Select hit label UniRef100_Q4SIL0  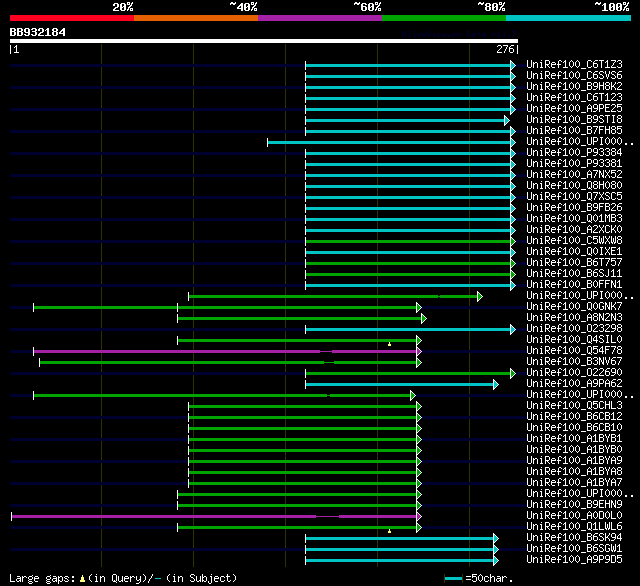point(574,340)
